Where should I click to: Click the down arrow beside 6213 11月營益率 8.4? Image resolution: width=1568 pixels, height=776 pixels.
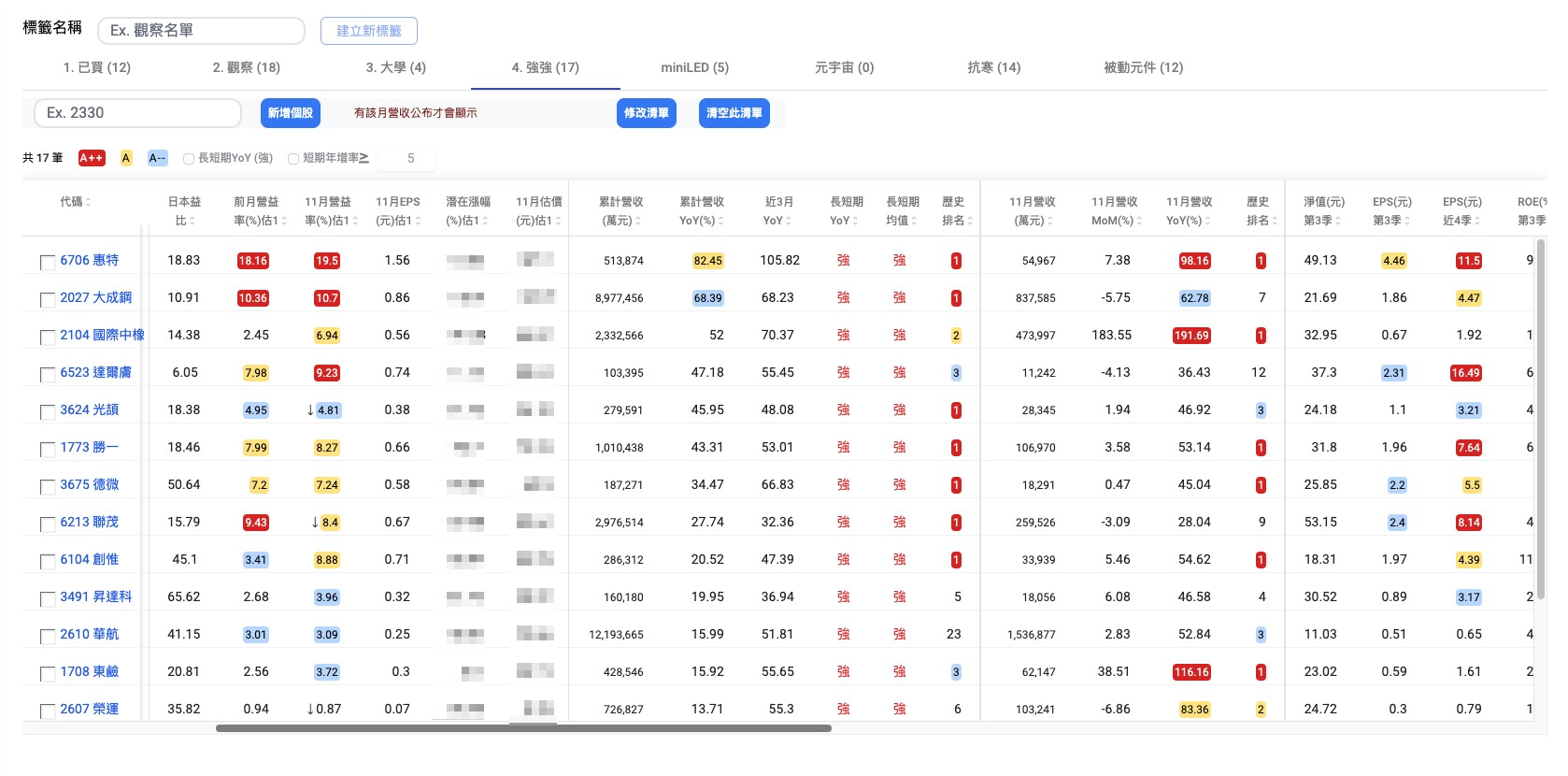[315, 522]
